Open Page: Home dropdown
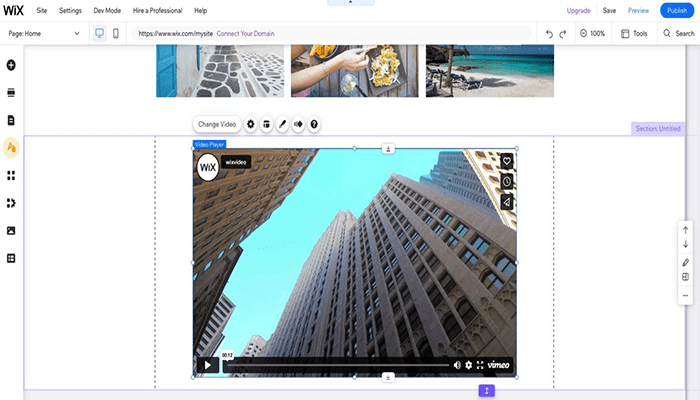The image size is (700, 400). click(44, 33)
